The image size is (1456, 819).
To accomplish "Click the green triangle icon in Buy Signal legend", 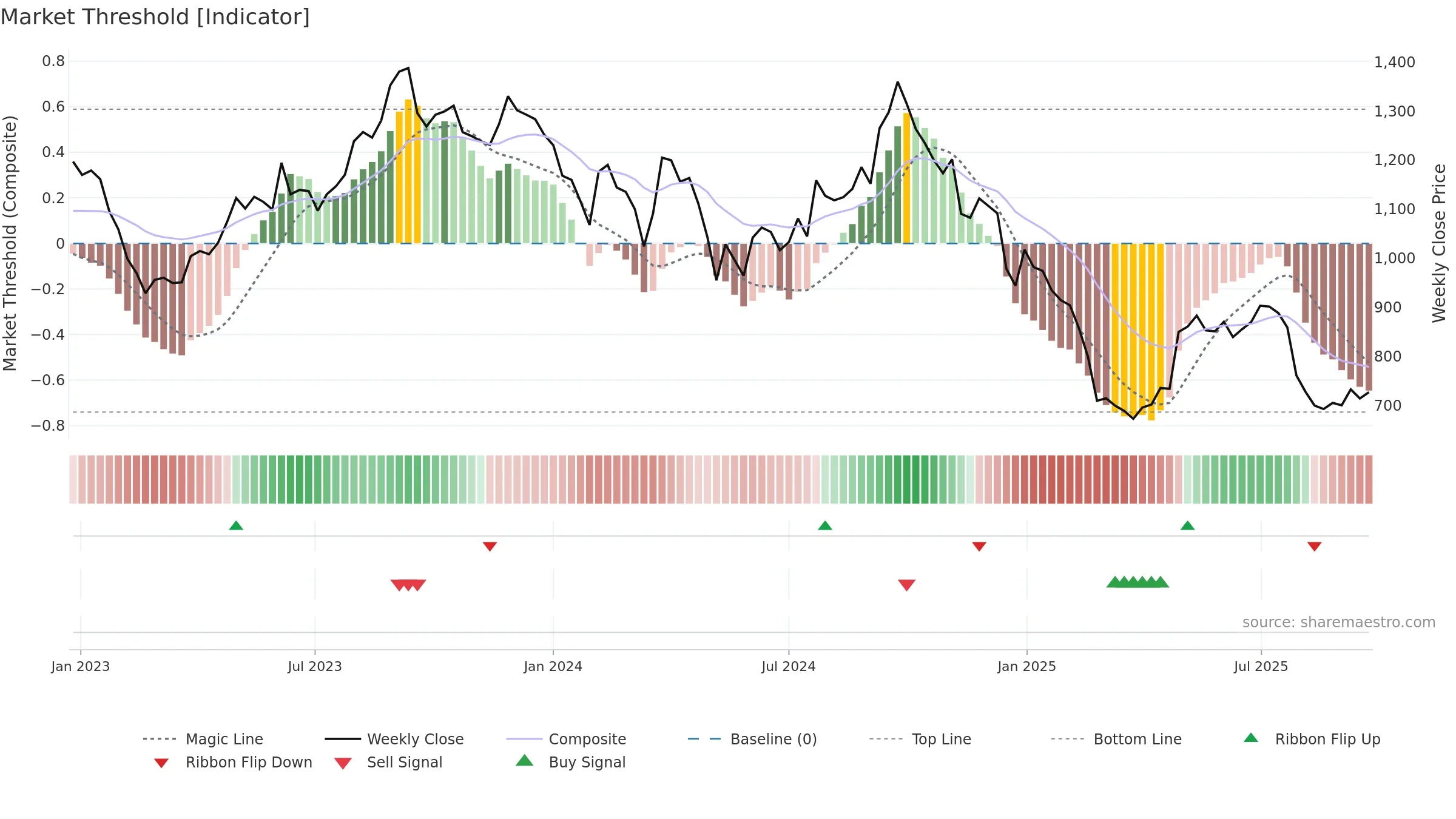I will coord(524,760).
